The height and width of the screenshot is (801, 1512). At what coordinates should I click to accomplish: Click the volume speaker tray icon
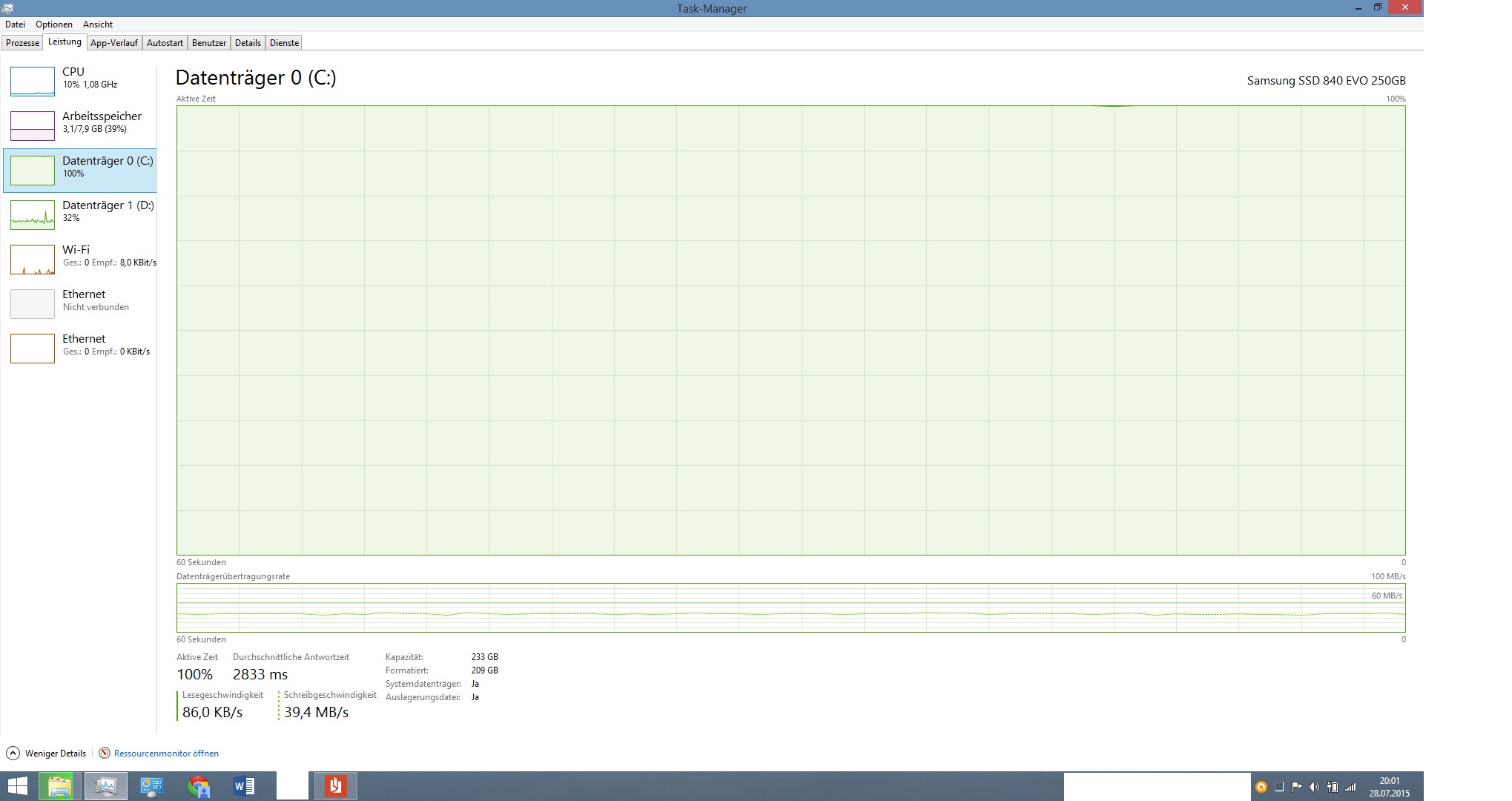[x=1314, y=787]
